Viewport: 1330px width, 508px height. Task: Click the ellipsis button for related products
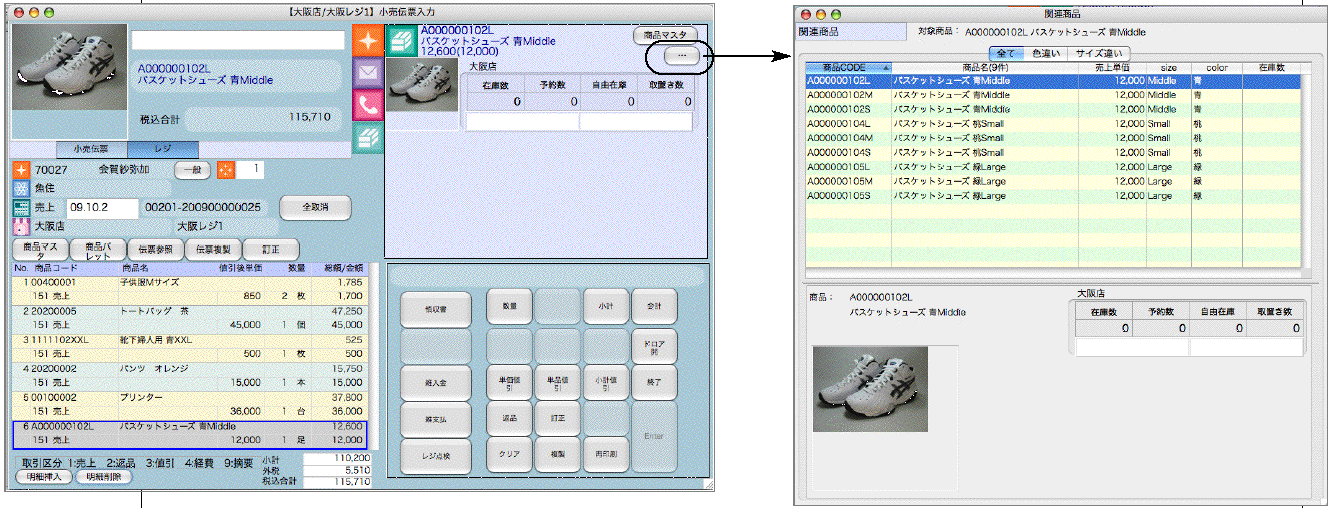681,56
